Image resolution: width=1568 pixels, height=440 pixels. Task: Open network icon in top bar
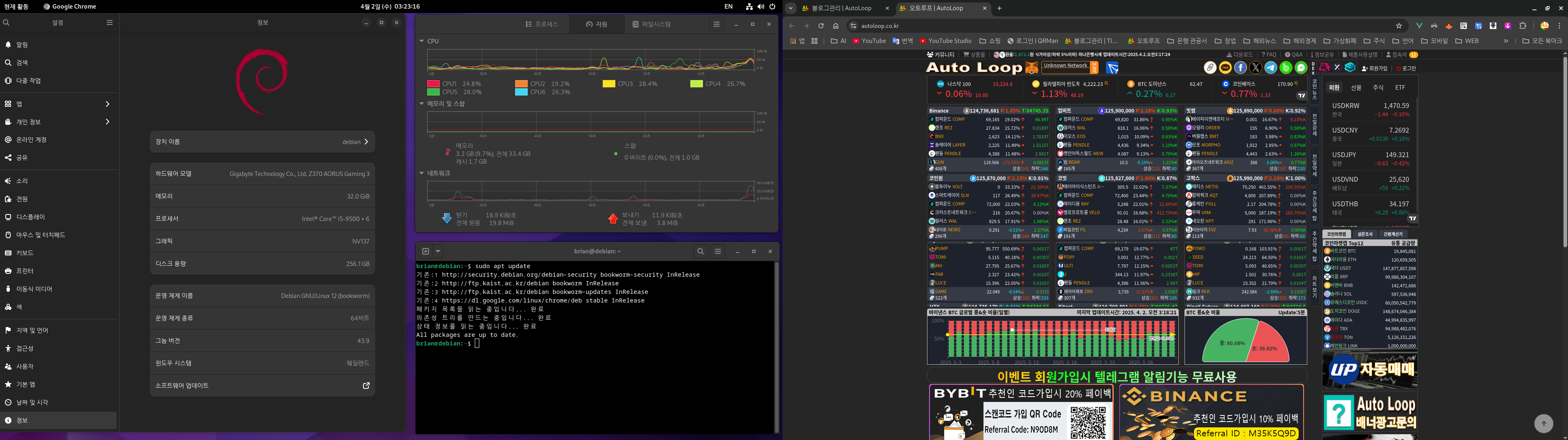pos(749,7)
